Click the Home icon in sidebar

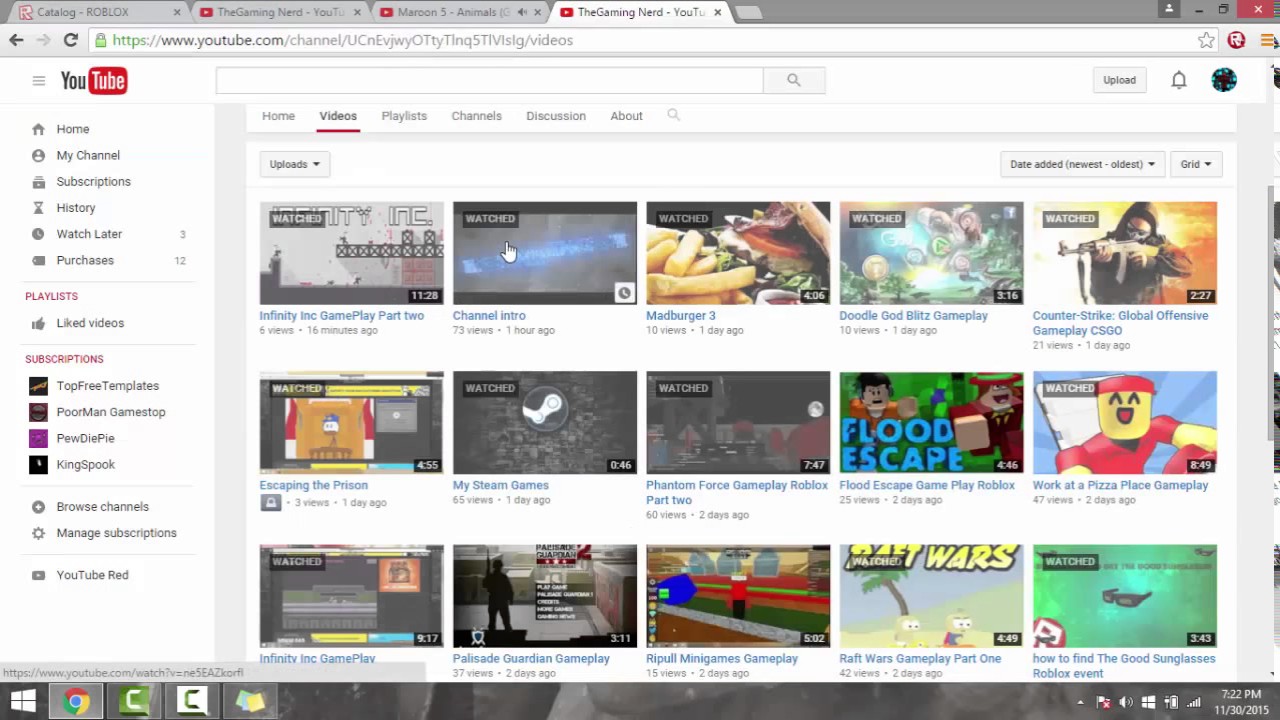(38, 129)
